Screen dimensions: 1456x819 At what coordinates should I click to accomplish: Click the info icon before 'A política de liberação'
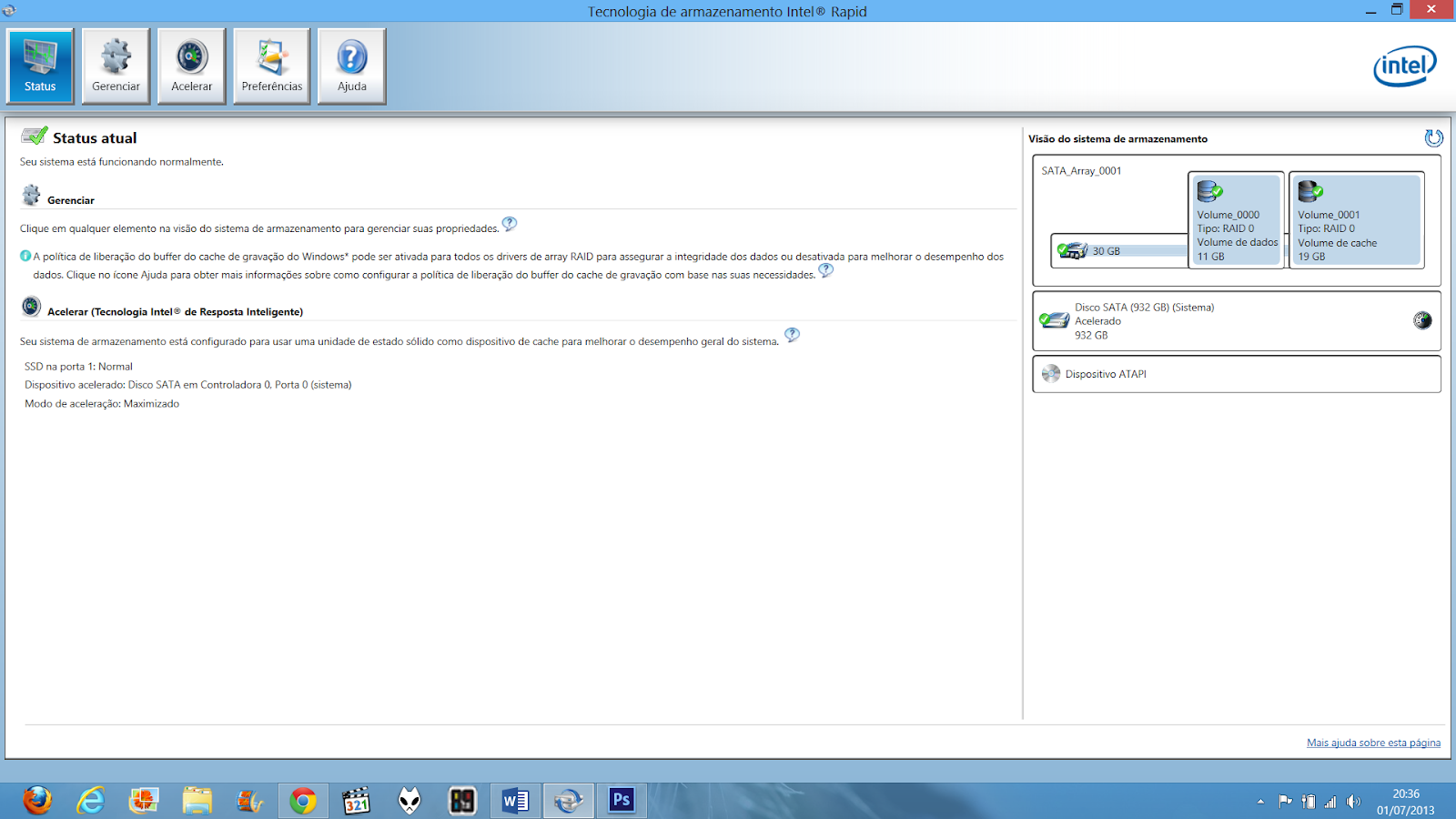click(25, 256)
